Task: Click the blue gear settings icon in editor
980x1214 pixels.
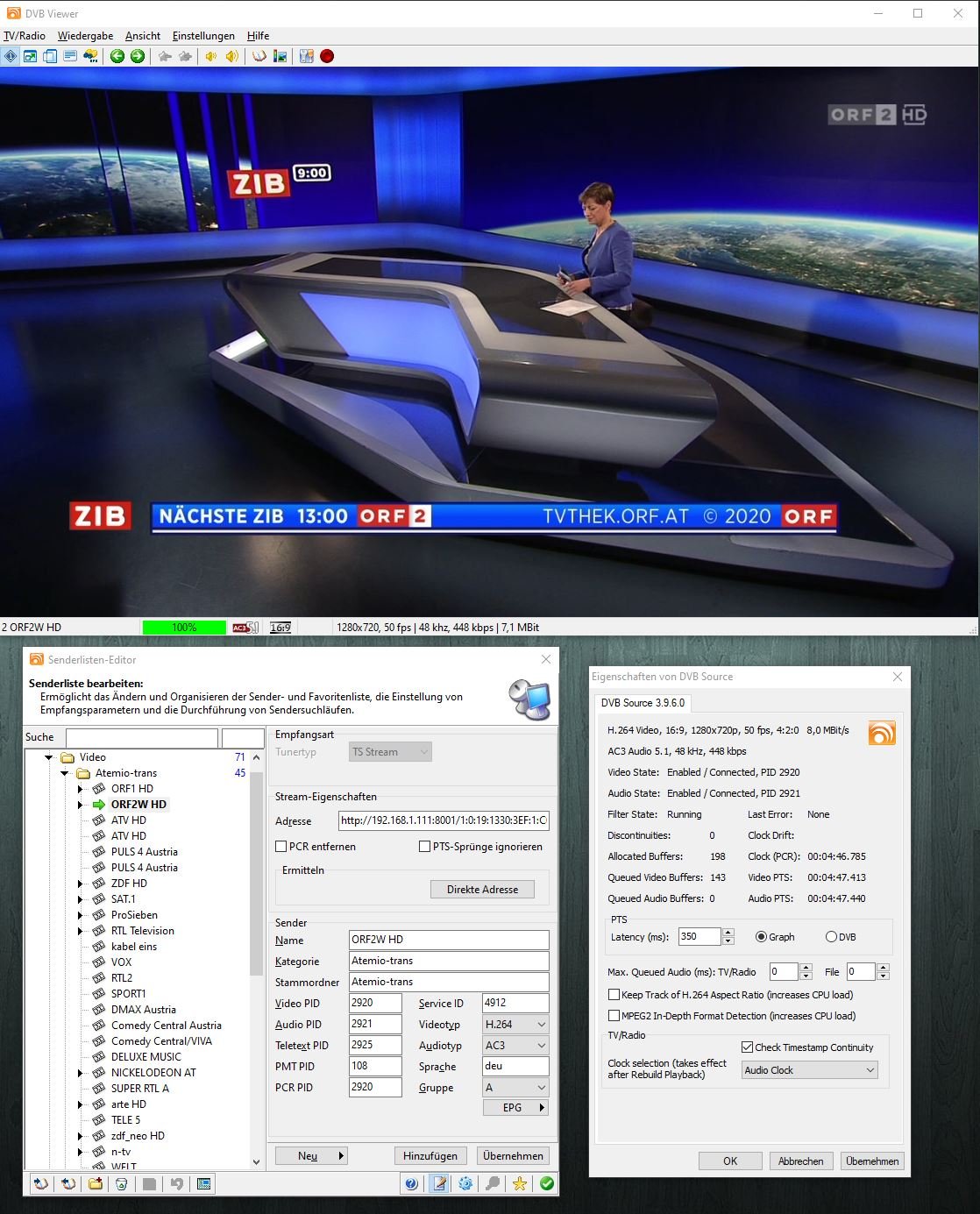Action: point(465,1184)
